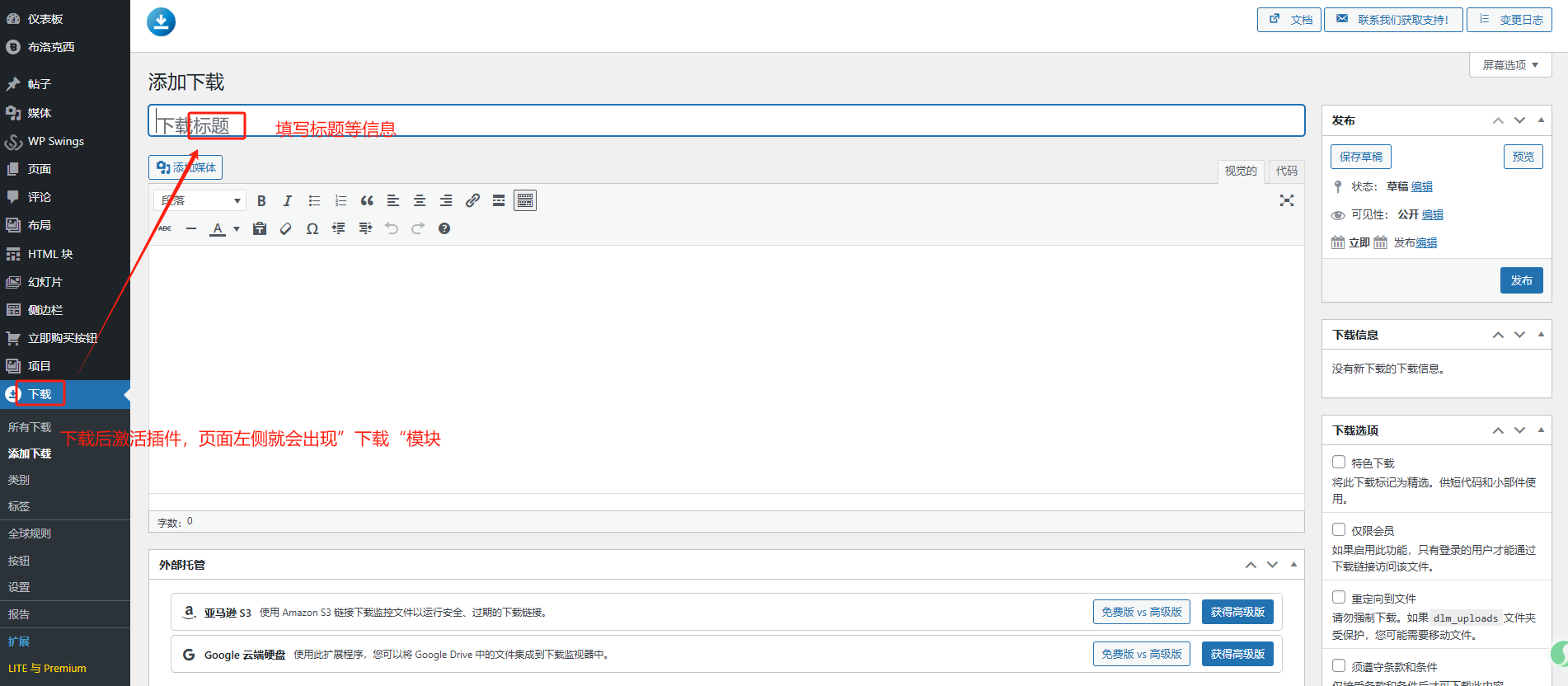Screen dimensions: 1568x686
Task: Align the text right
Action: coord(446,200)
